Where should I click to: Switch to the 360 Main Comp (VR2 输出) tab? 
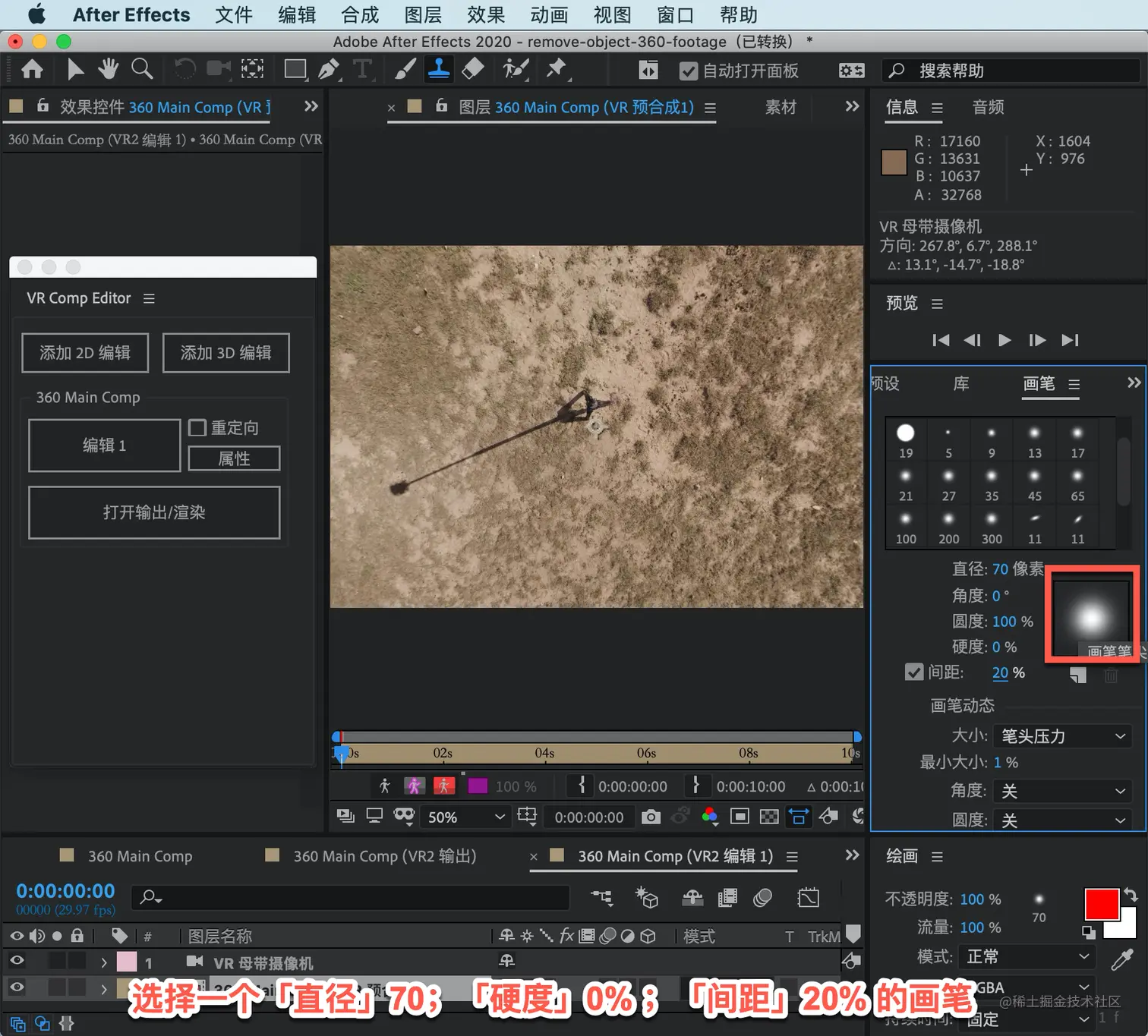point(385,856)
